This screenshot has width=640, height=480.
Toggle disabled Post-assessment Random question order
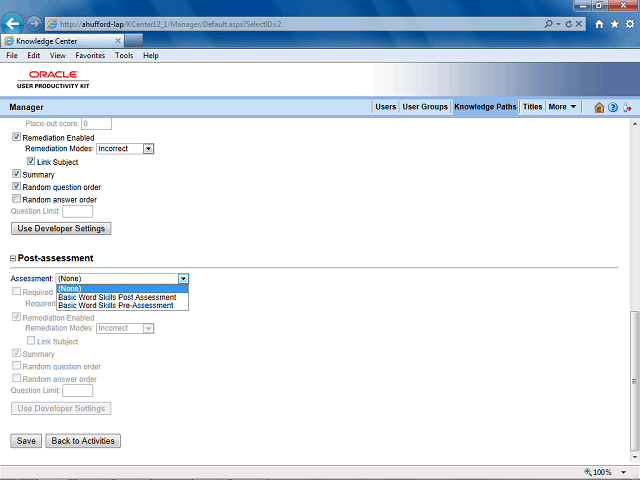coord(16,365)
